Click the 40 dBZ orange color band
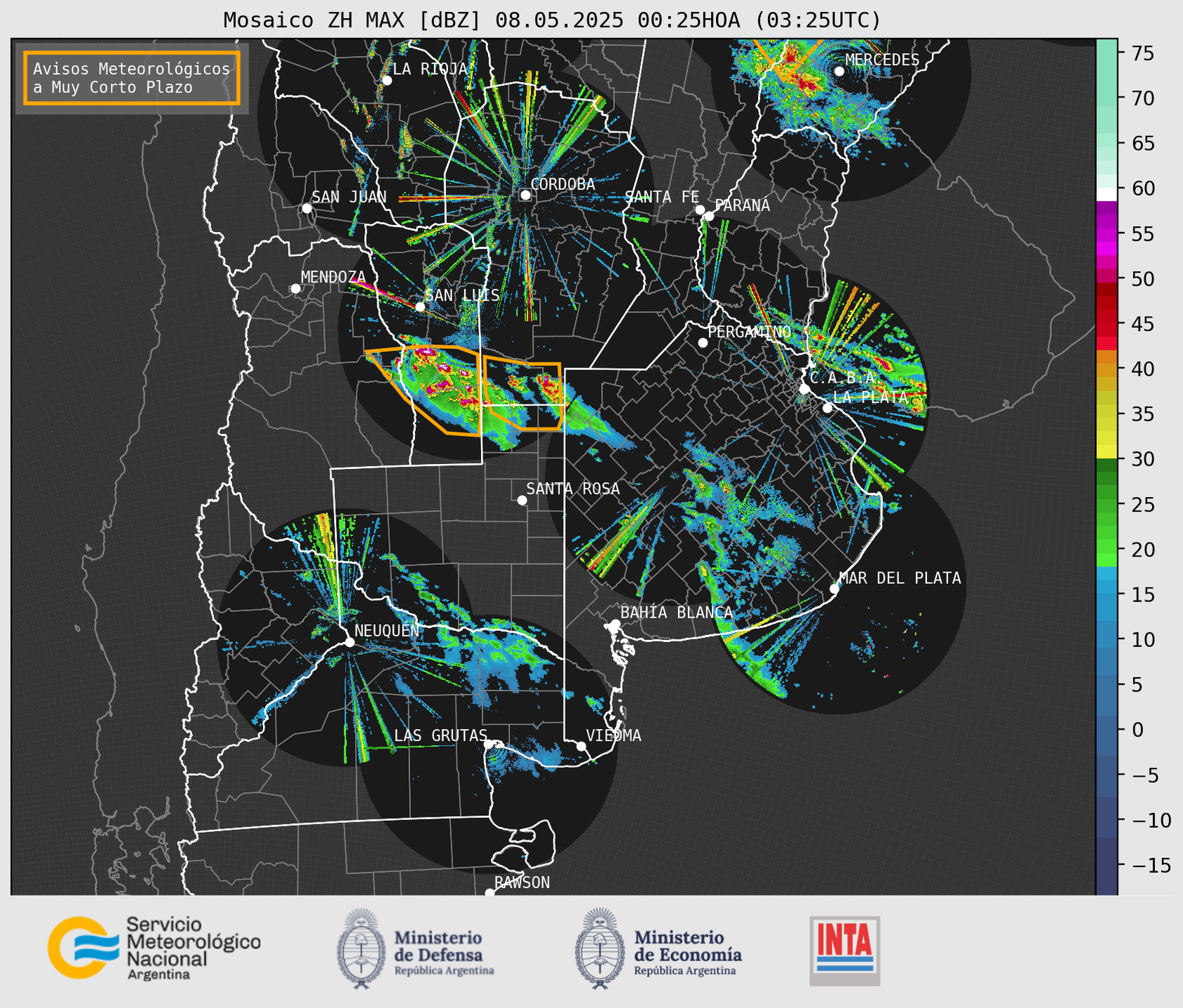This screenshot has width=1183, height=1008. (x=1107, y=369)
